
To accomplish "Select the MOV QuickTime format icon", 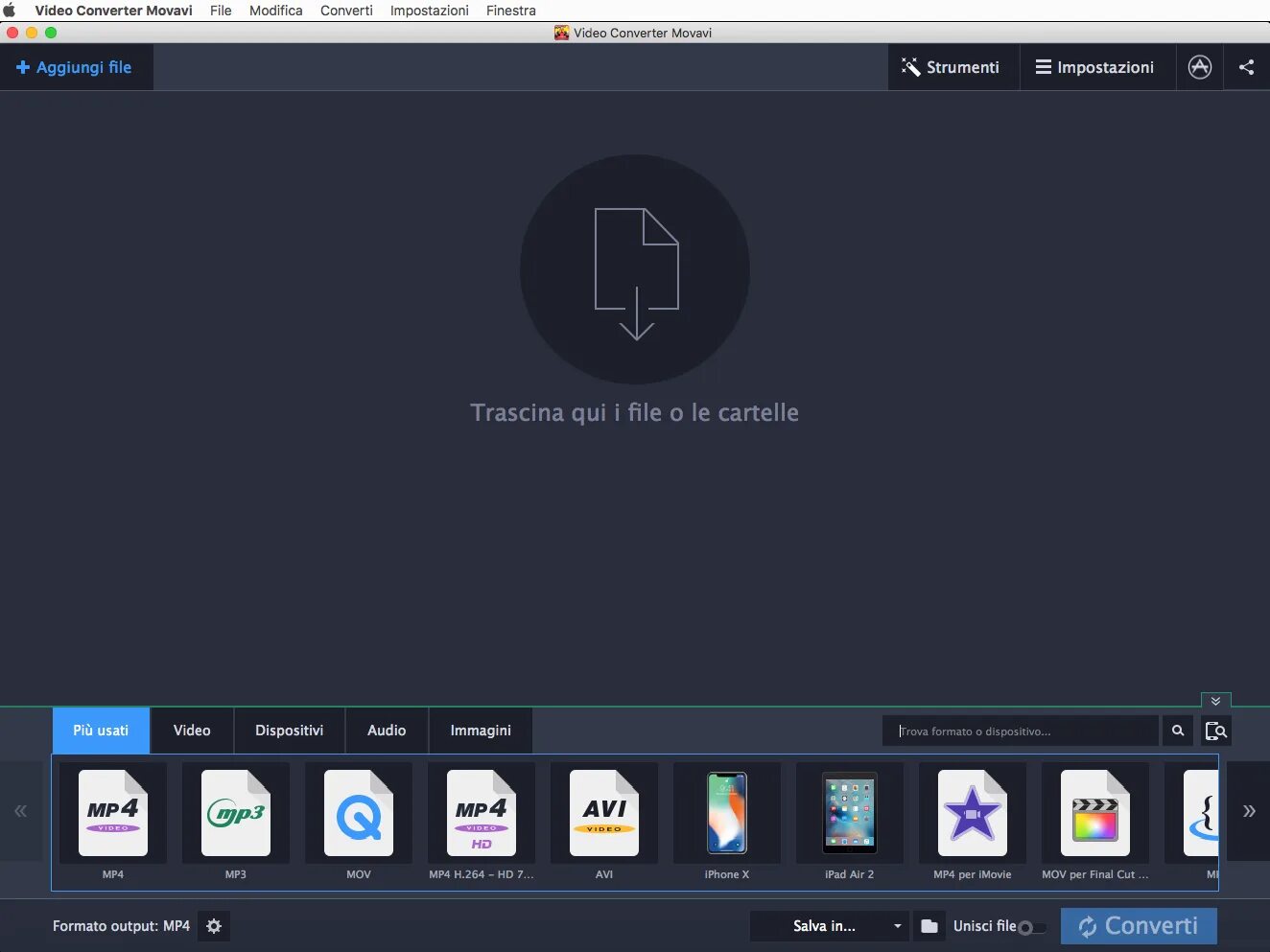I will tap(359, 813).
